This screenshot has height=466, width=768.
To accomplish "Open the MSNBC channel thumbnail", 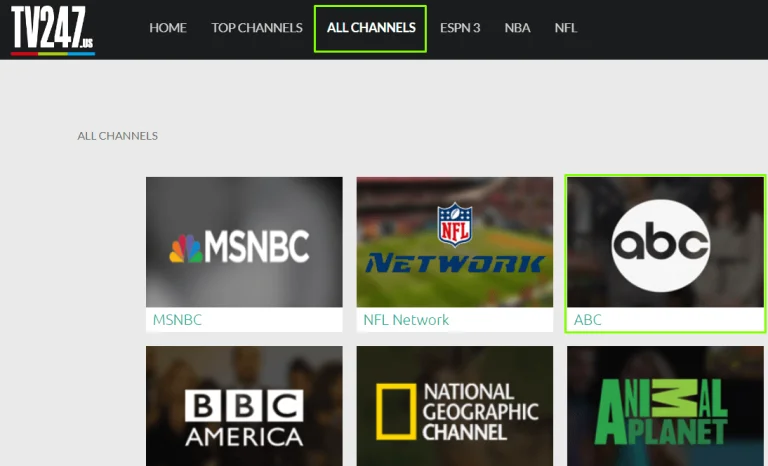I will click(244, 242).
